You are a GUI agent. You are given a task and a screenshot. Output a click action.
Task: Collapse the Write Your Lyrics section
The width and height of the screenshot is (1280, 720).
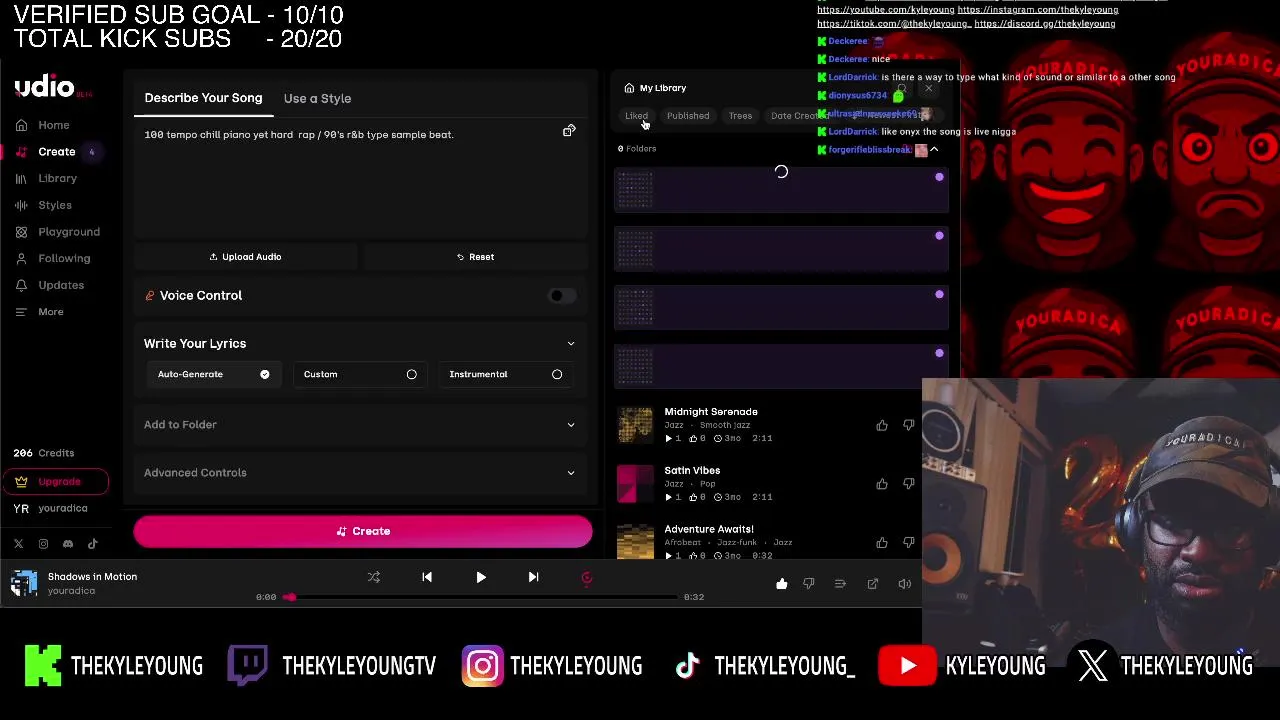571,343
